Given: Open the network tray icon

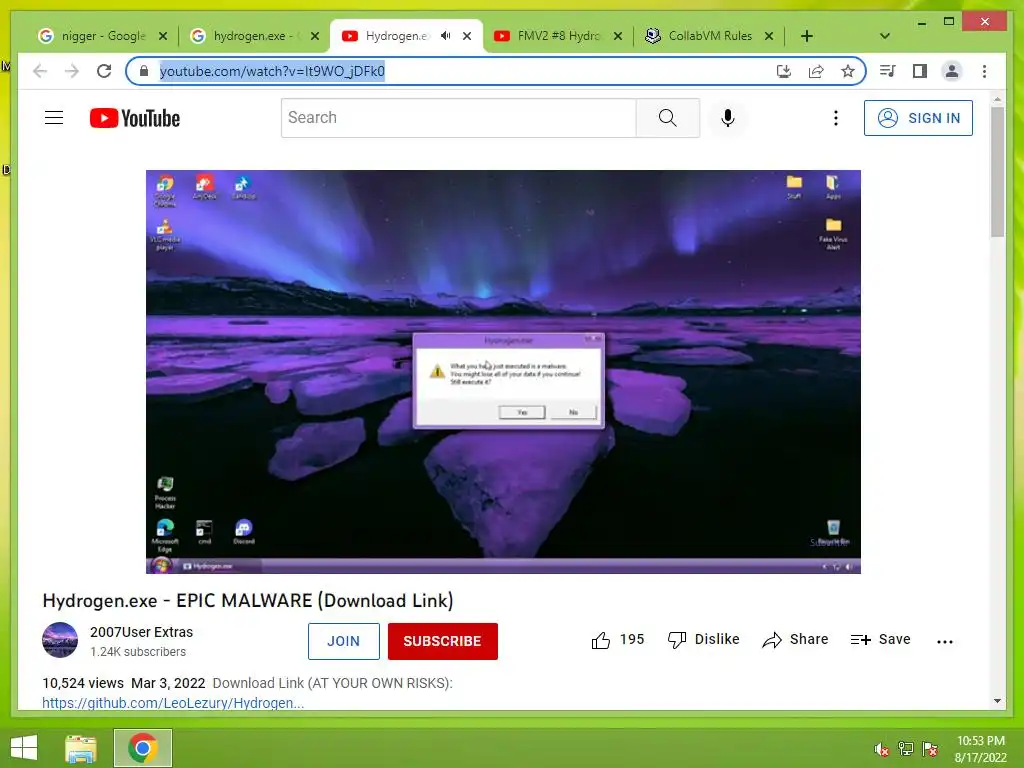Looking at the screenshot, I should coord(906,749).
